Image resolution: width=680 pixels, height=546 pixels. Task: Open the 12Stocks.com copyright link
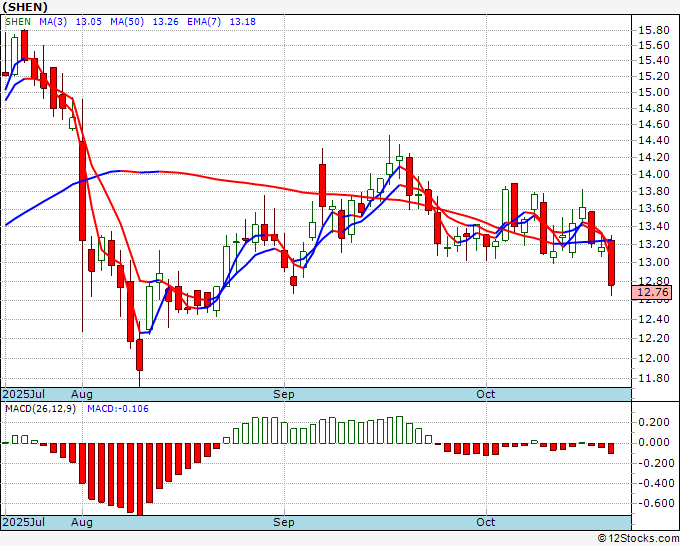coord(638,539)
